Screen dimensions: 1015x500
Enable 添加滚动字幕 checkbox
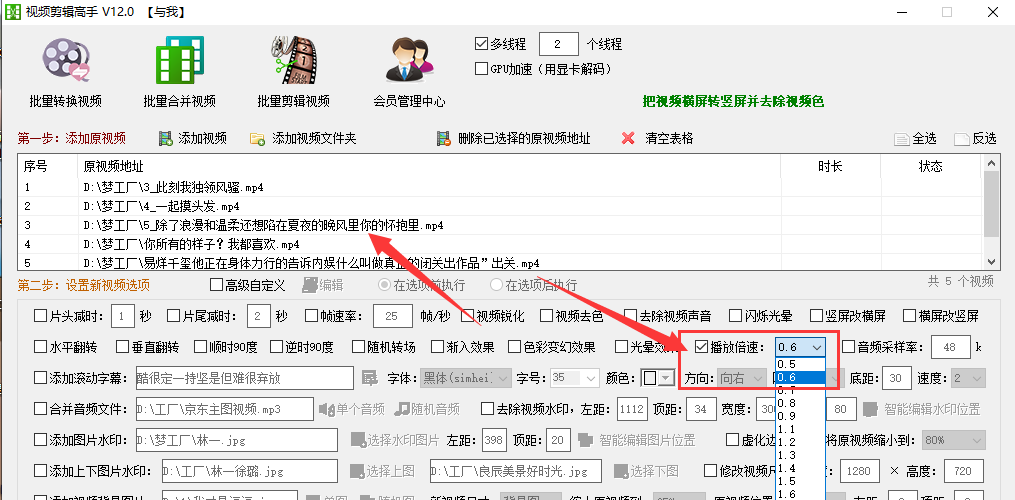point(39,378)
